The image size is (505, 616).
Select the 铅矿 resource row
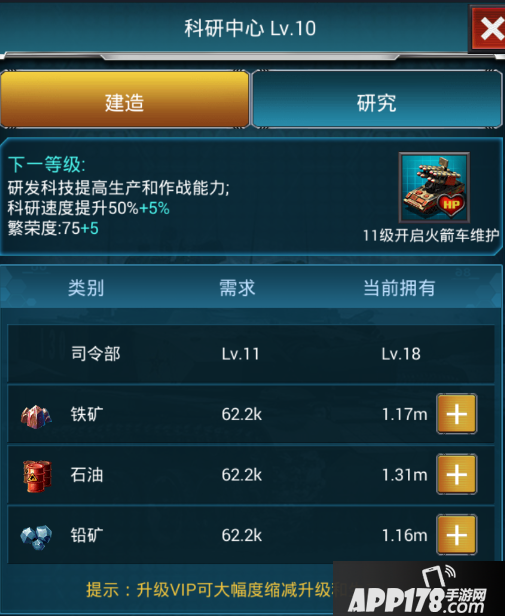pos(251,535)
